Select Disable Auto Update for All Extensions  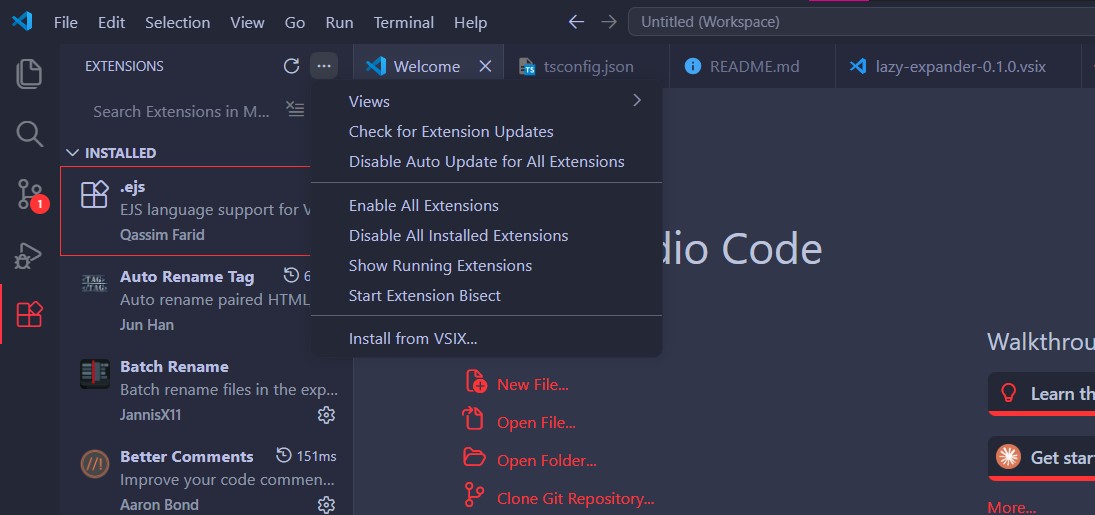487,161
